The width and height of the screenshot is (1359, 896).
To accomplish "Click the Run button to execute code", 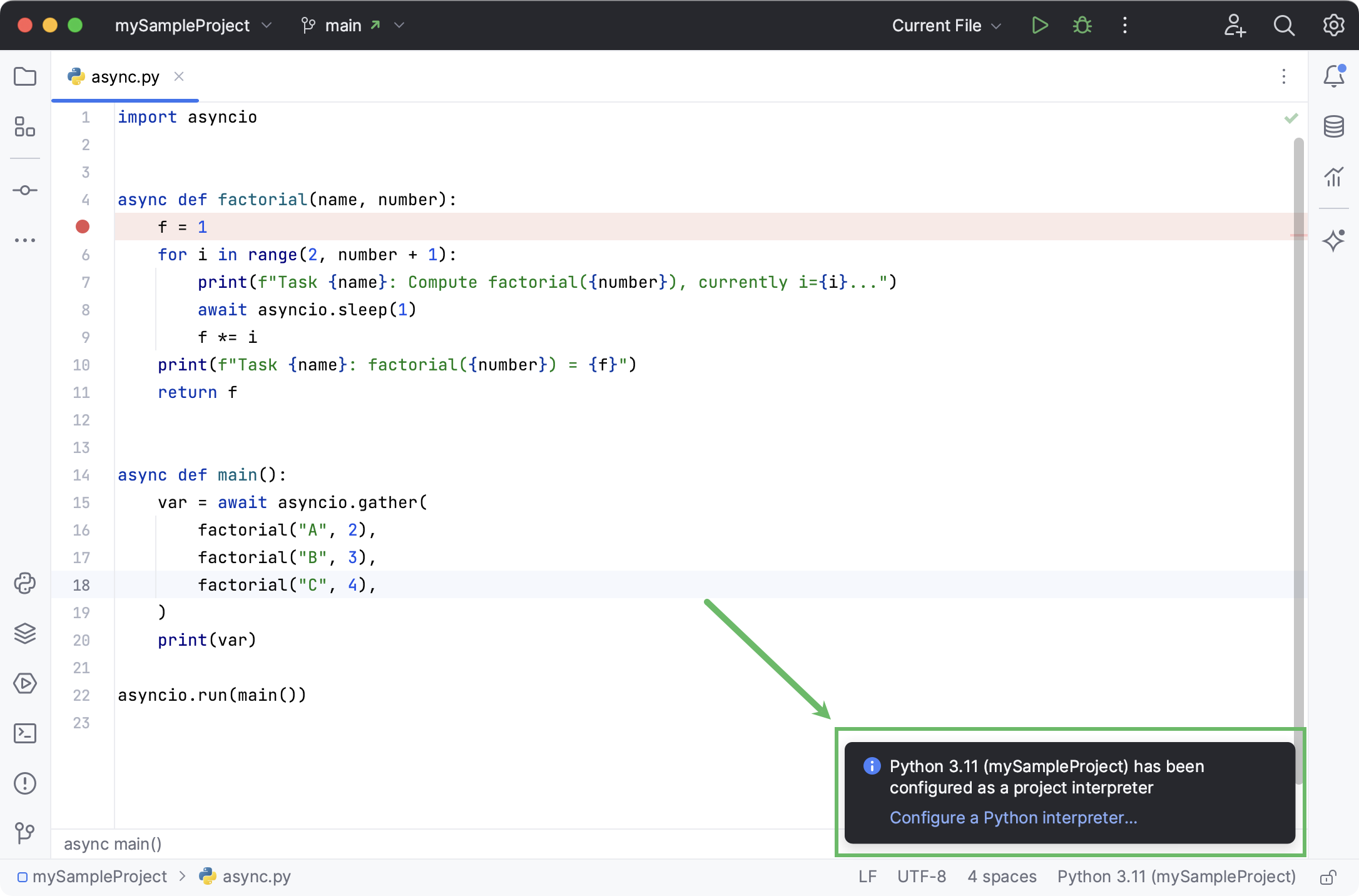I will [1040, 26].
